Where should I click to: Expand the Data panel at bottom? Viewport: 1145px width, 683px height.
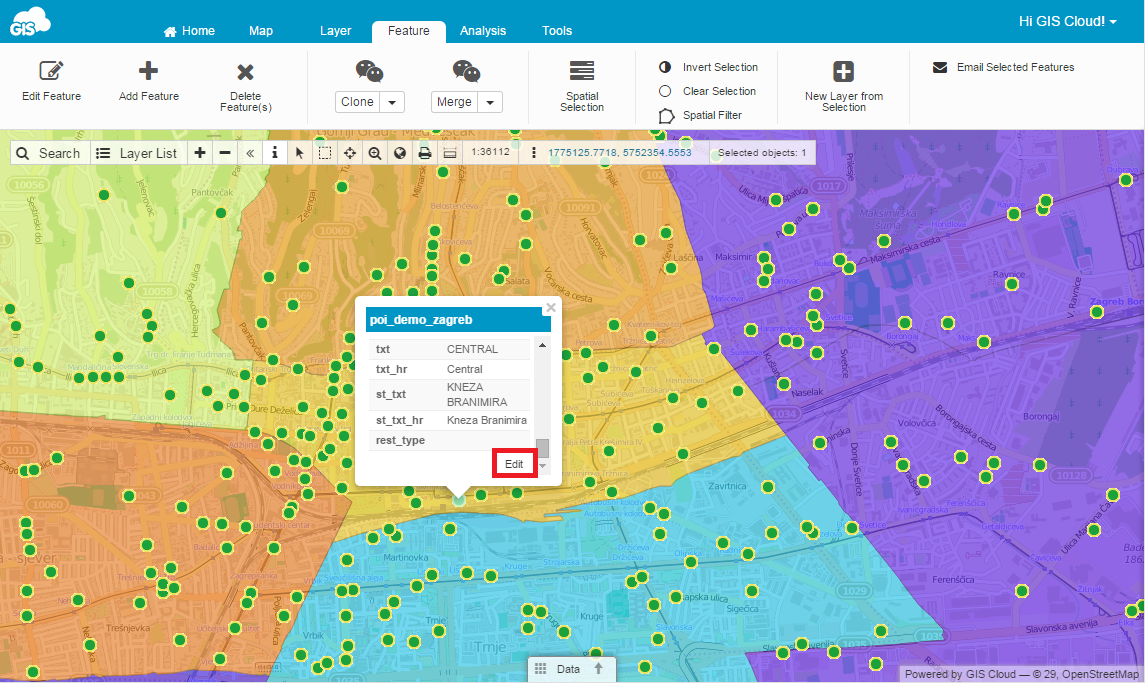[568, 669]
